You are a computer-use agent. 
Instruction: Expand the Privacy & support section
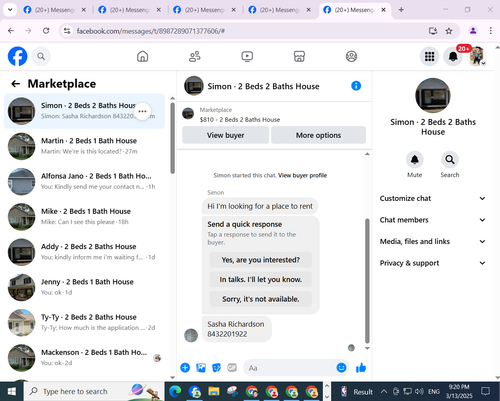click(x=433, y=263)
